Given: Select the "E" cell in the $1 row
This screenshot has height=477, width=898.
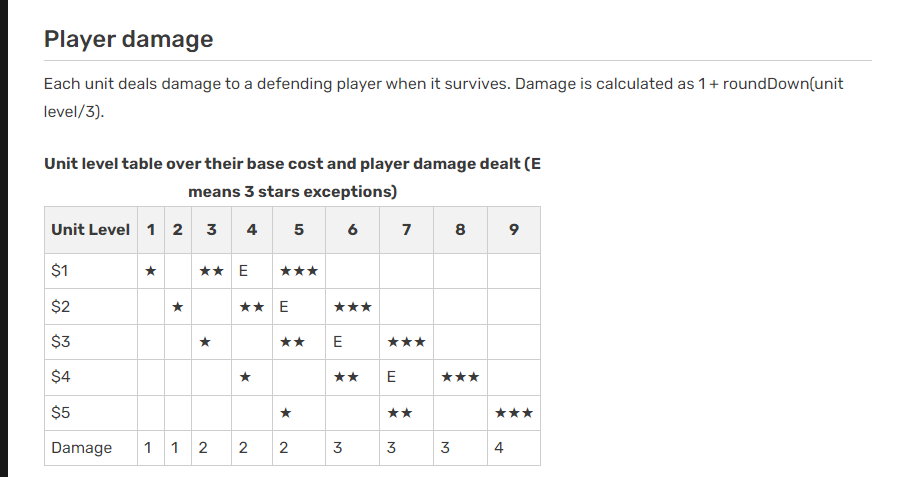Looking at the screenshot, I should (243, 271).
